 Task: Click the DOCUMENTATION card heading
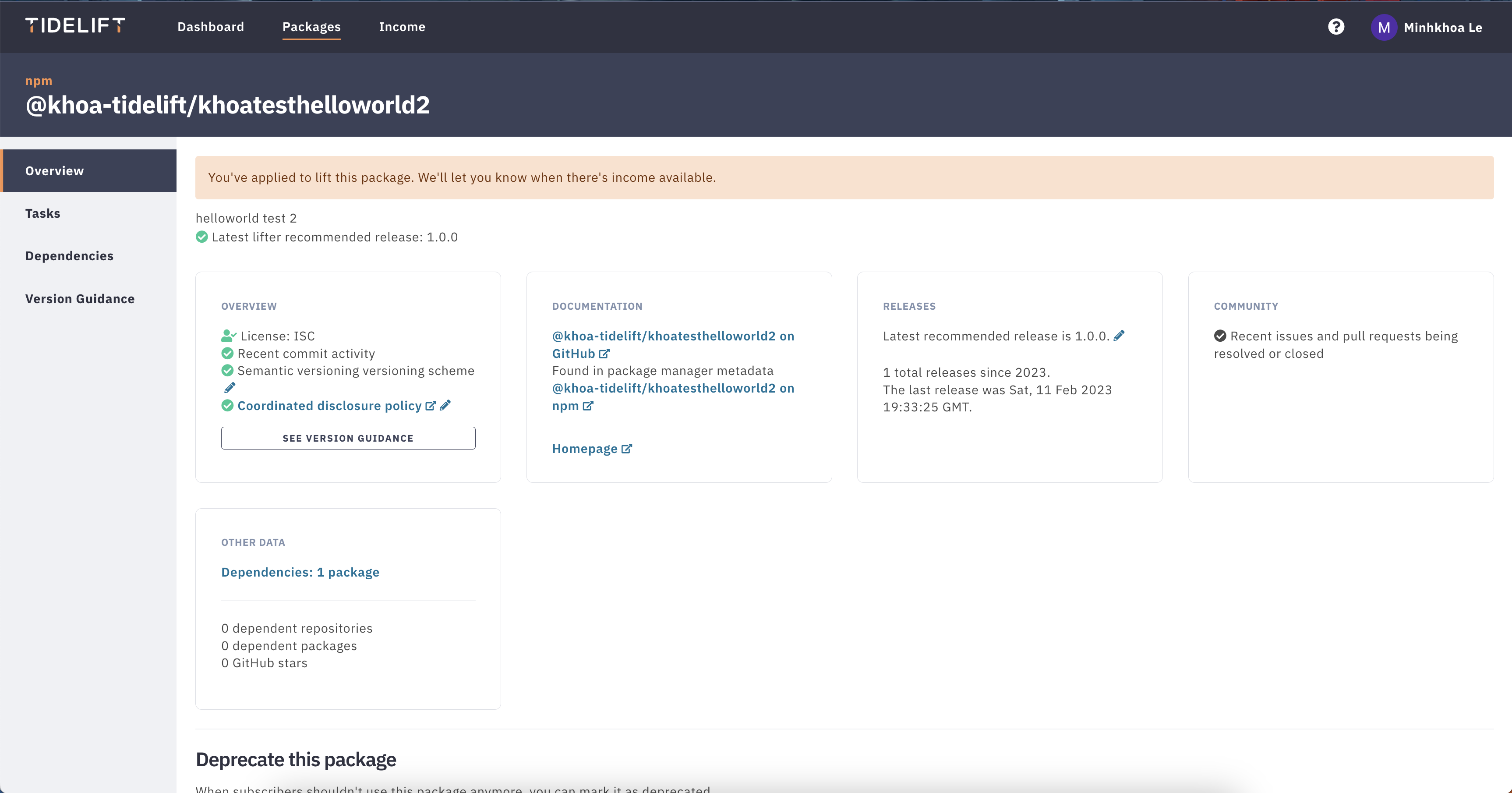click(x=597, y=306)
